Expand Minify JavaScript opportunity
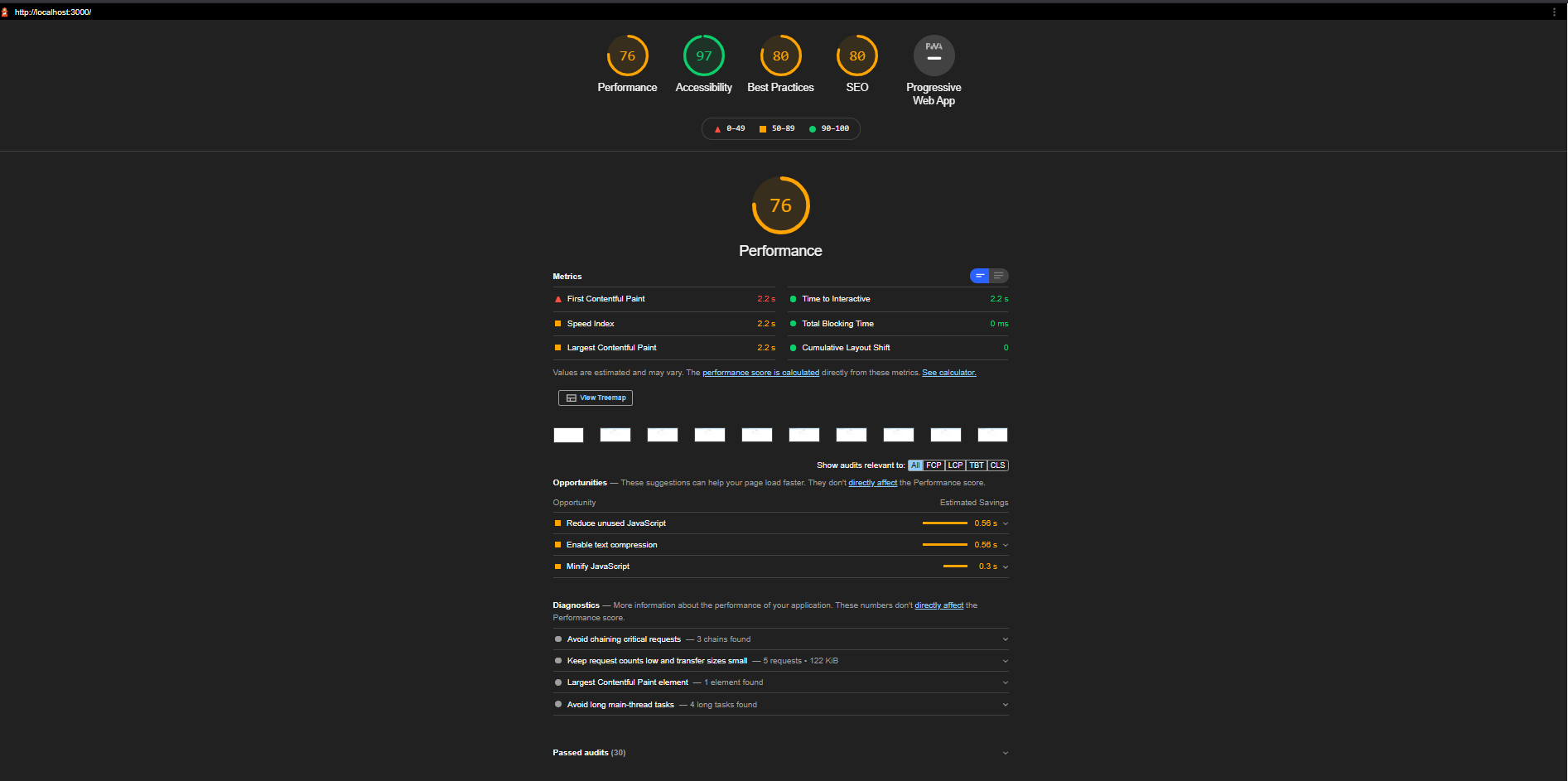 point(780,566)
